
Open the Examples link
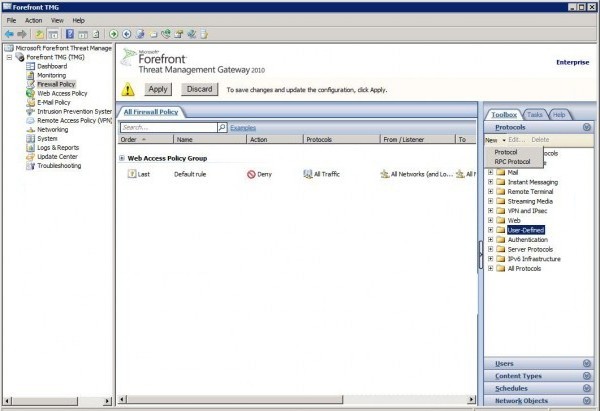pos(242,128)
